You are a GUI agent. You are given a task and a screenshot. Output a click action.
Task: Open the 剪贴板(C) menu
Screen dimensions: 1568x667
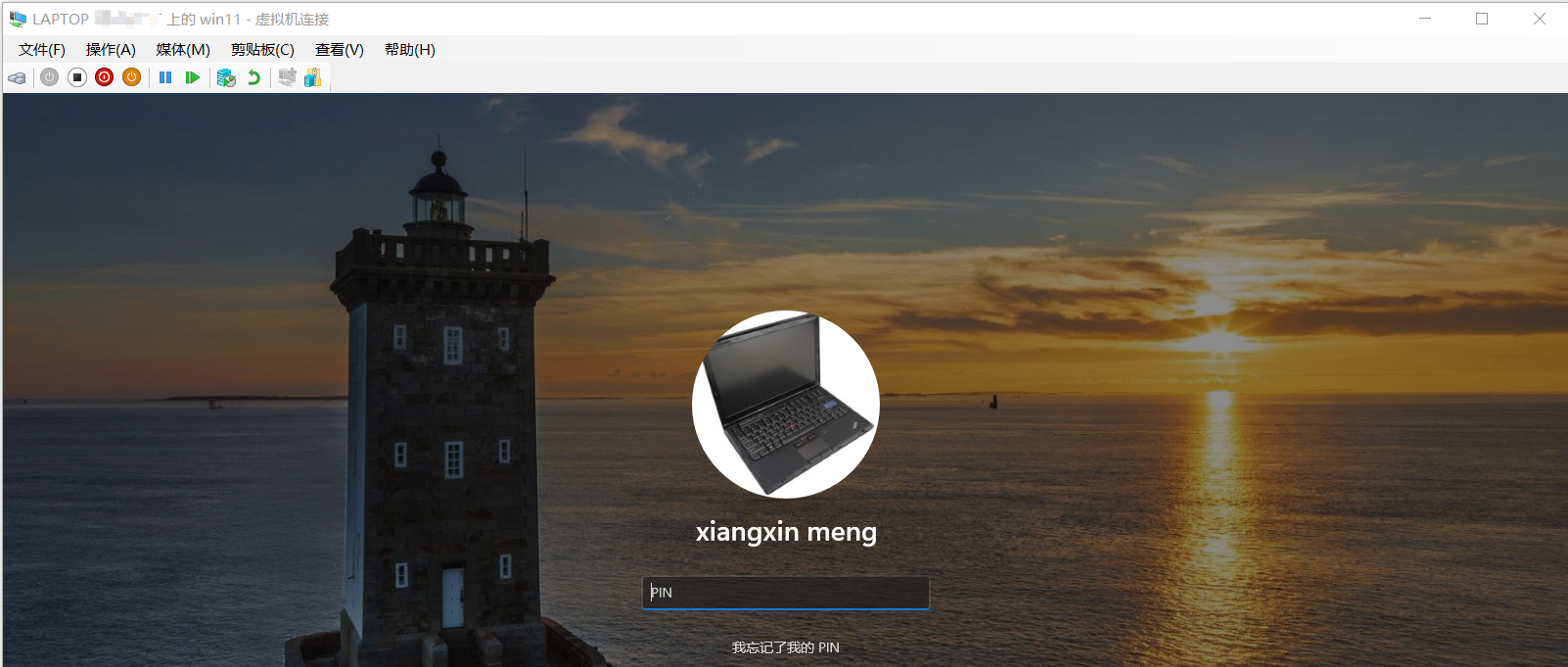pyautogui.click(x=262, y=50)
